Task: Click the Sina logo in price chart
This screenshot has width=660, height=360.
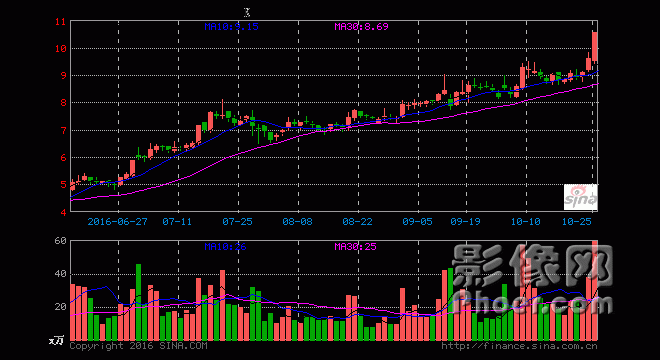Action: tap(581, 197)
